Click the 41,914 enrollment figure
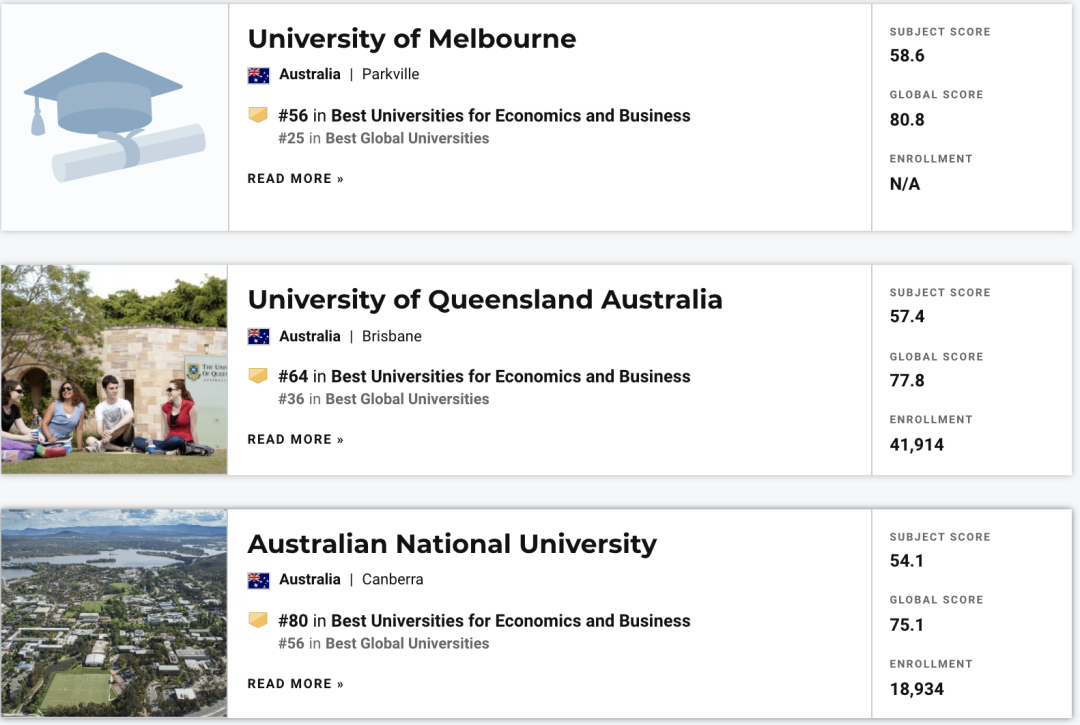Viewport: 1080px width, 725px height. pyautogui.click(x=917, y=445)
